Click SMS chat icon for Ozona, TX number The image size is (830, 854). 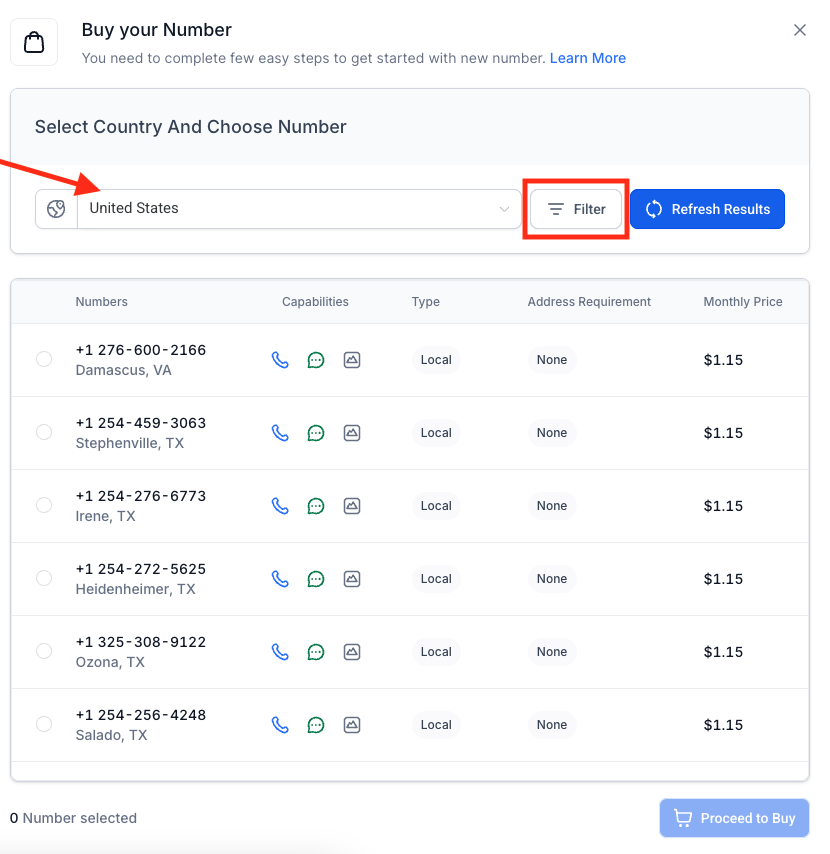coord(316,652)
